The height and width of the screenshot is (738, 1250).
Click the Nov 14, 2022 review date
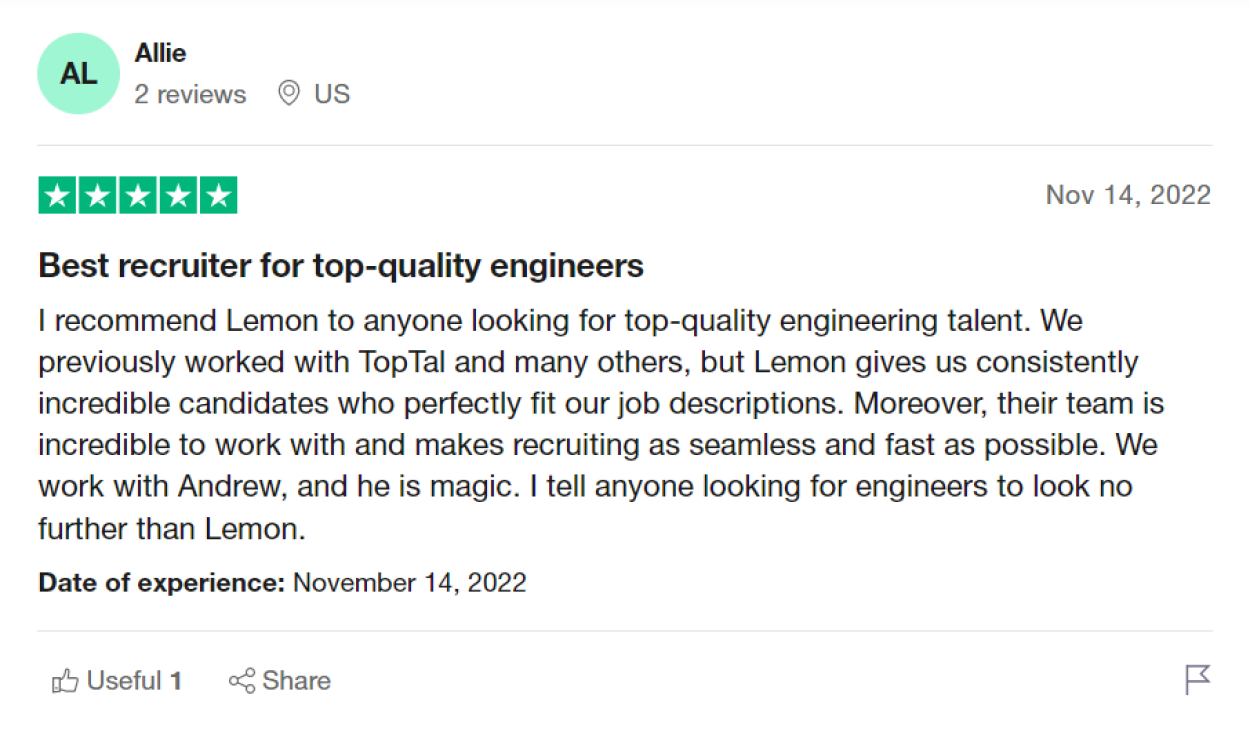(x=1127, y=195)
